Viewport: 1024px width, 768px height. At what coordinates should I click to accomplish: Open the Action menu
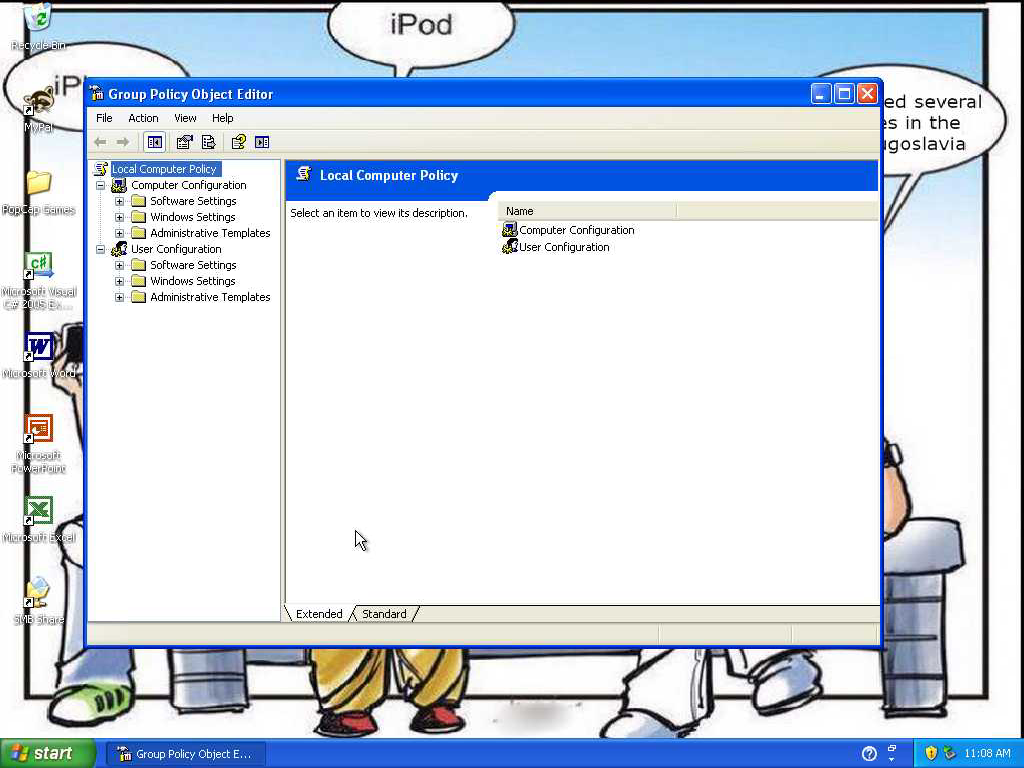click(x=143, y=118)
